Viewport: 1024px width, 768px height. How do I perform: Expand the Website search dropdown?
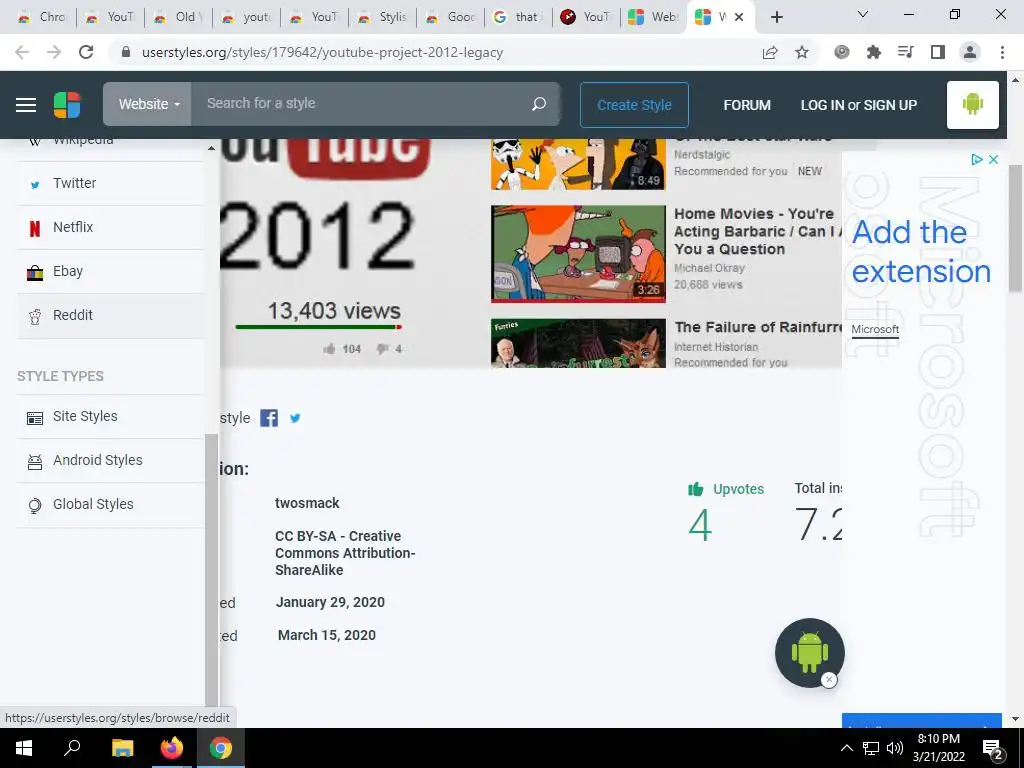click(148, 104)
